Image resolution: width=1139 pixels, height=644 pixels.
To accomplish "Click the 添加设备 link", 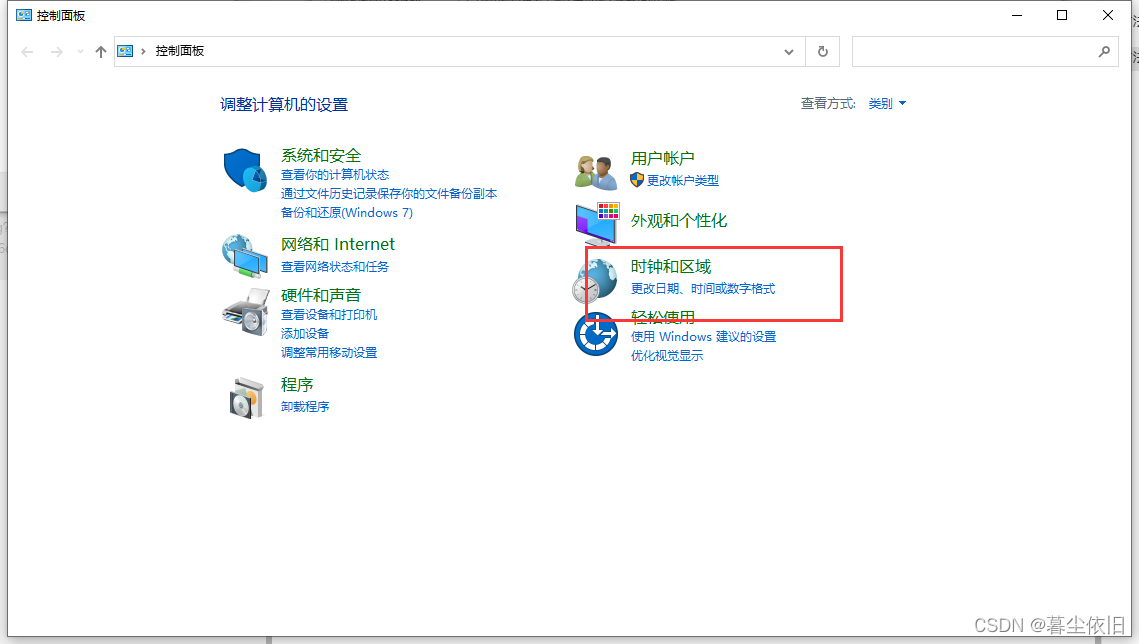I will [305, 333].
